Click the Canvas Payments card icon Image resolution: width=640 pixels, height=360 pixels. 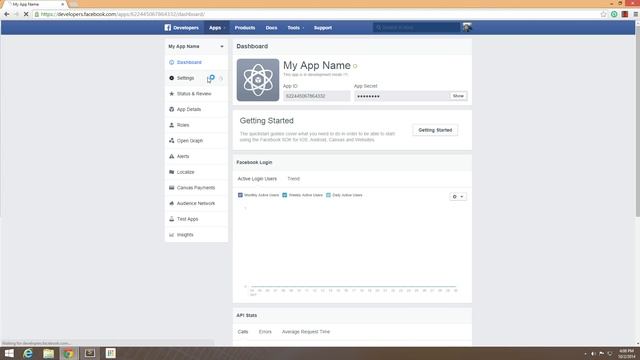[x=171, y=188]
